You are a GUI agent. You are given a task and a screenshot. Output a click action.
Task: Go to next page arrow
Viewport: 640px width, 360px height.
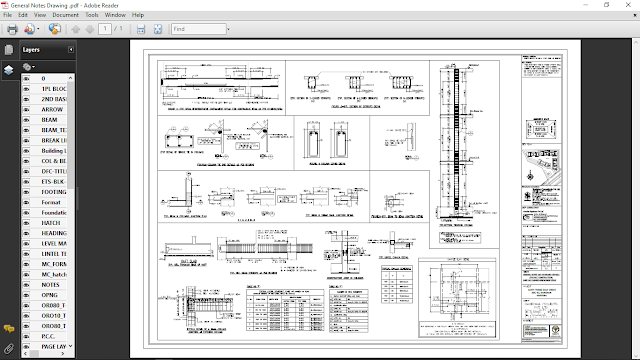pos(90,29)
